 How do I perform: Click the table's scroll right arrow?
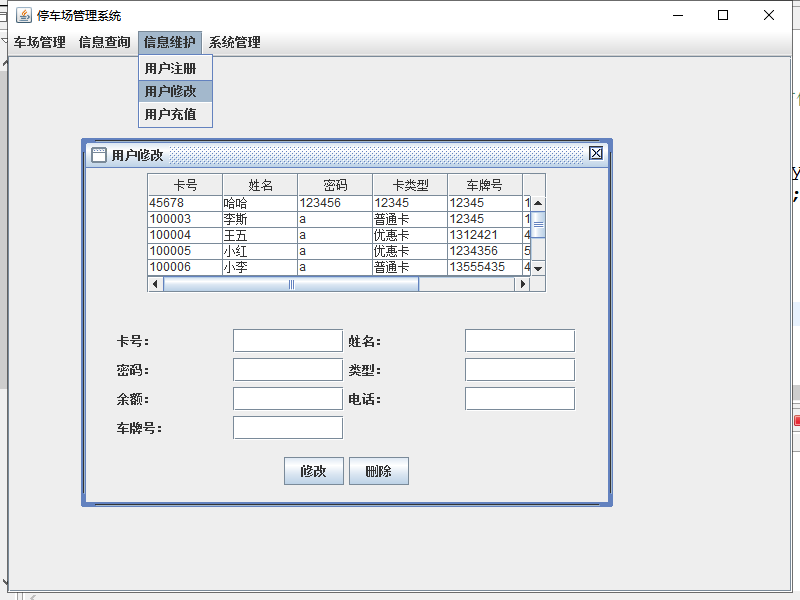[522, 284]
